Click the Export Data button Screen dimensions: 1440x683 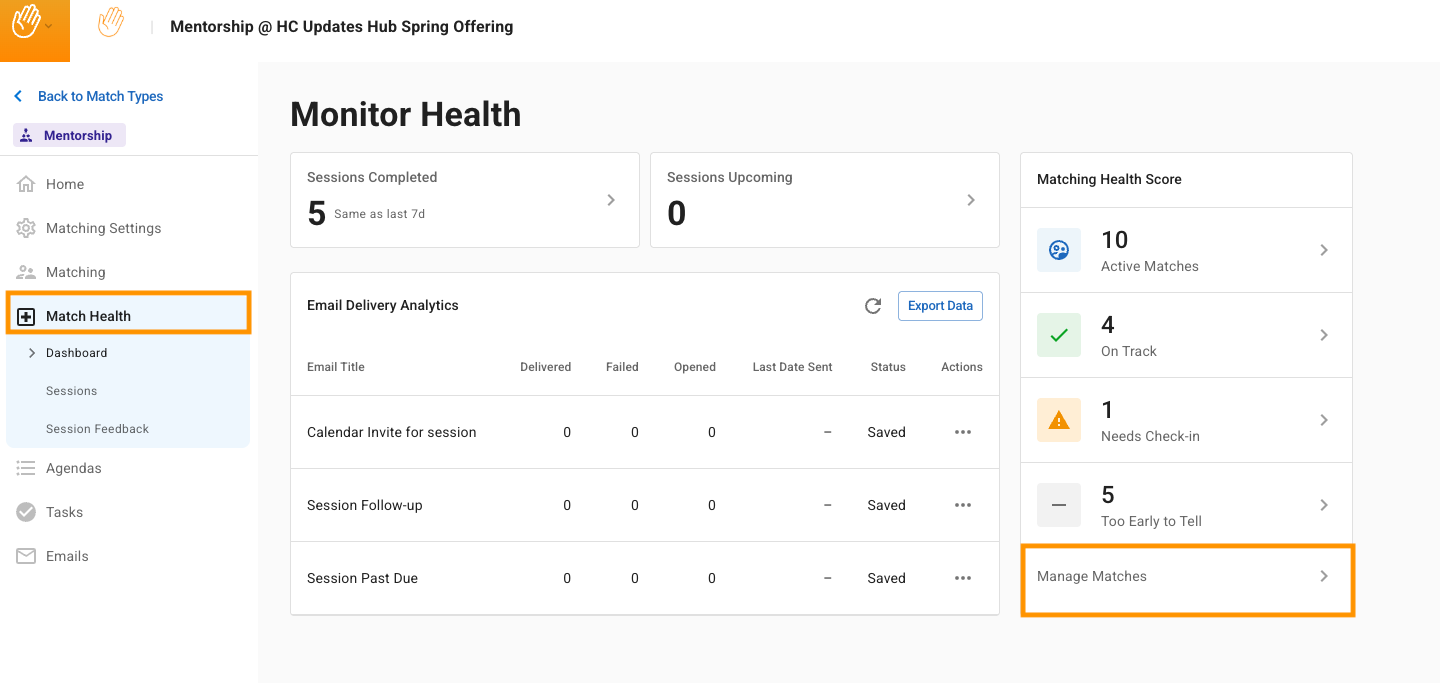coord(940,306)
